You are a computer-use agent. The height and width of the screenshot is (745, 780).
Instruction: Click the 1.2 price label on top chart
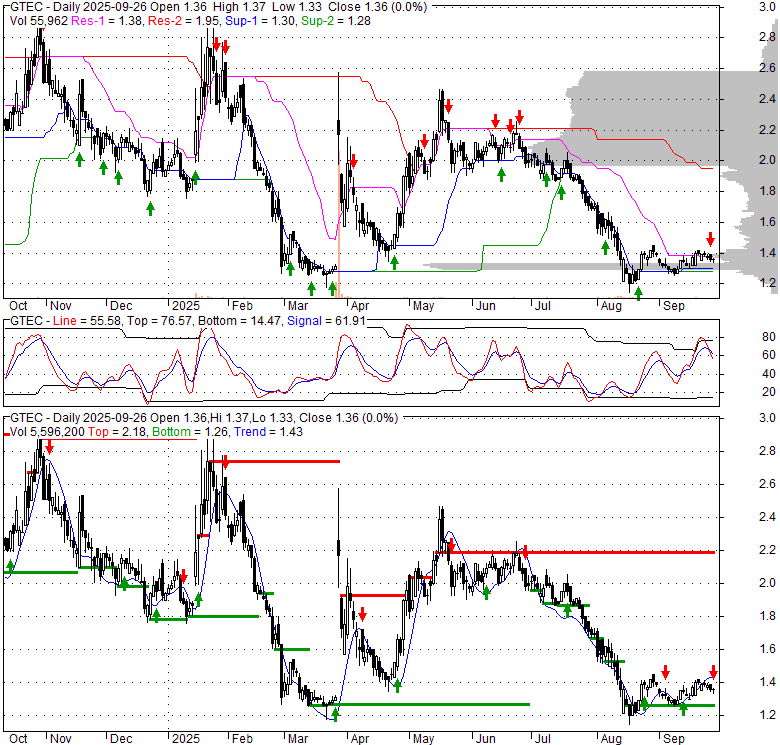tap(767, 282)
